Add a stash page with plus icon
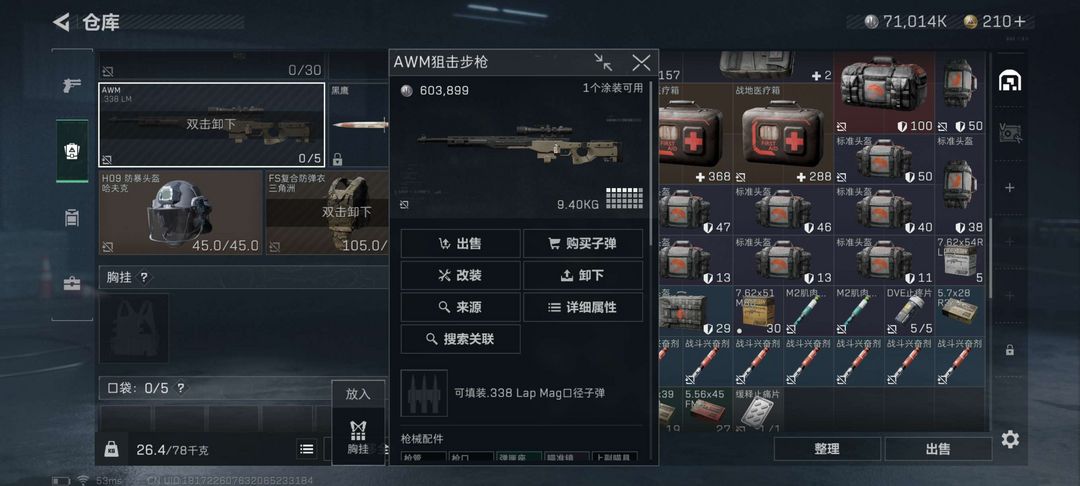 point(1010,187)
